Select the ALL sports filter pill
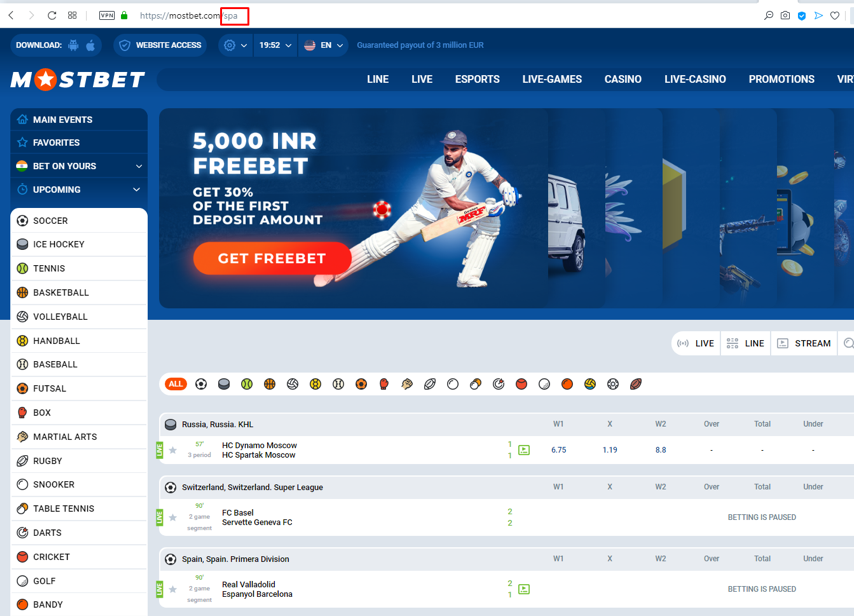Screen dimensions: 854x616 tap(175, 384)
